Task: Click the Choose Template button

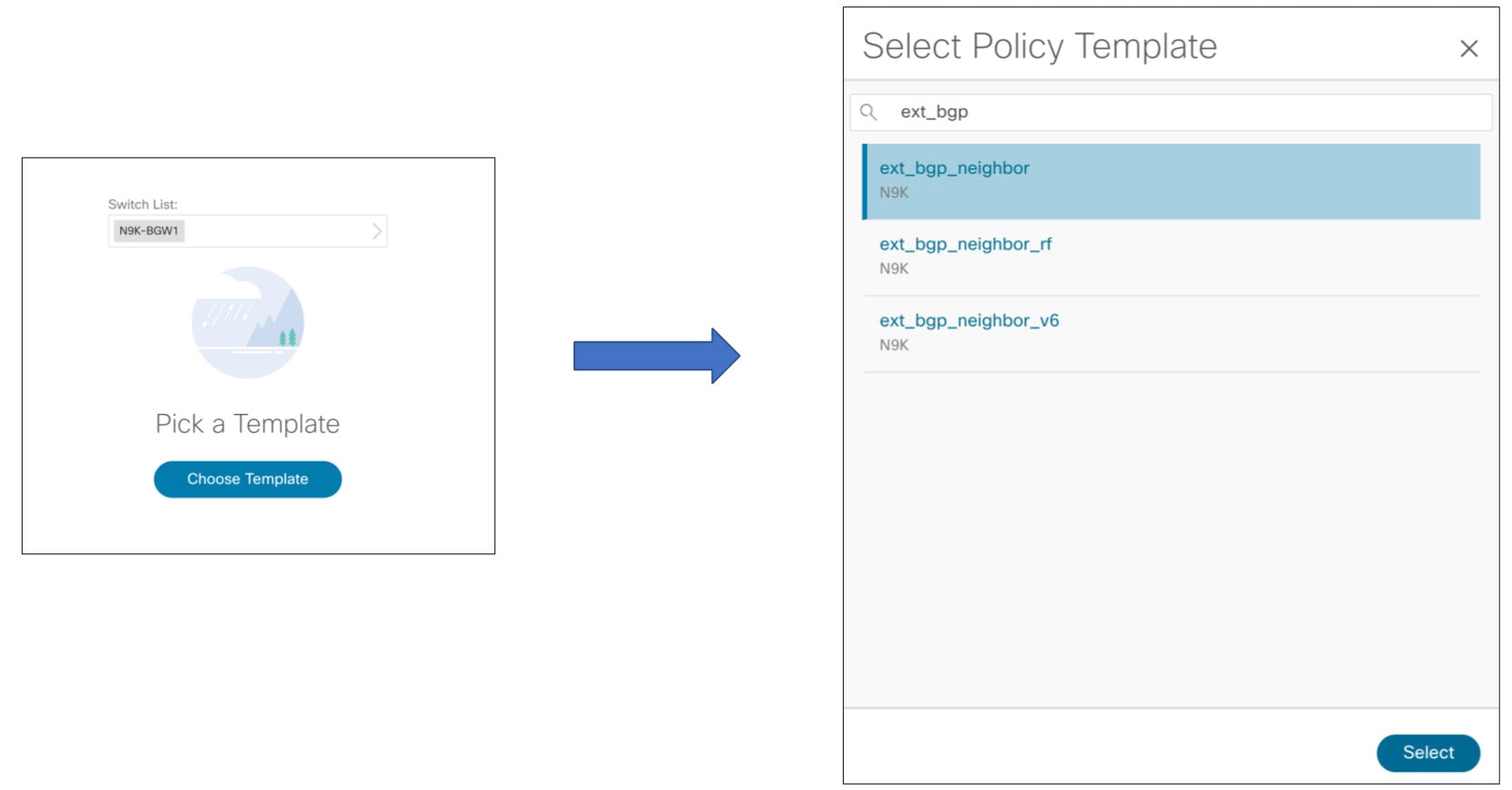Action: (x=247, y=479)
